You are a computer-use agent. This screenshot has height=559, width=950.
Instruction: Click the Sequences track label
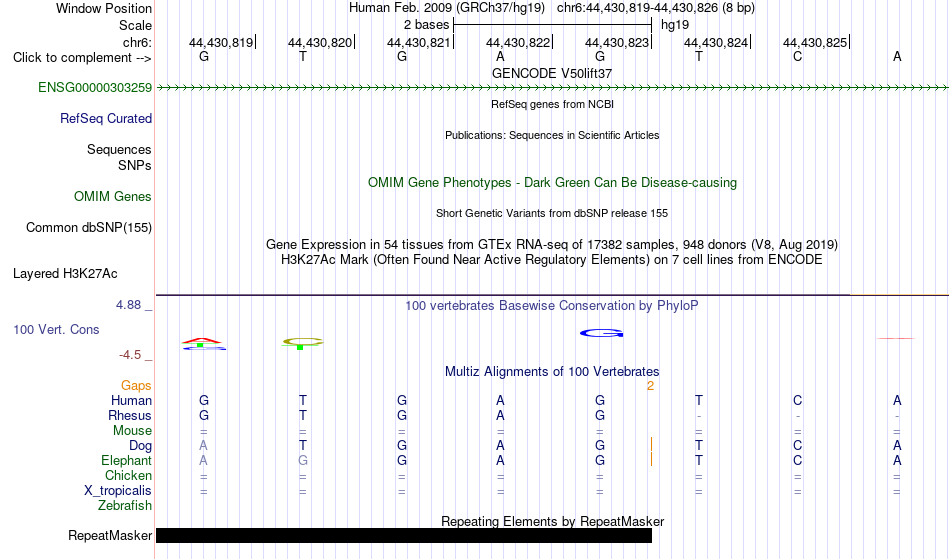[119, 150]
